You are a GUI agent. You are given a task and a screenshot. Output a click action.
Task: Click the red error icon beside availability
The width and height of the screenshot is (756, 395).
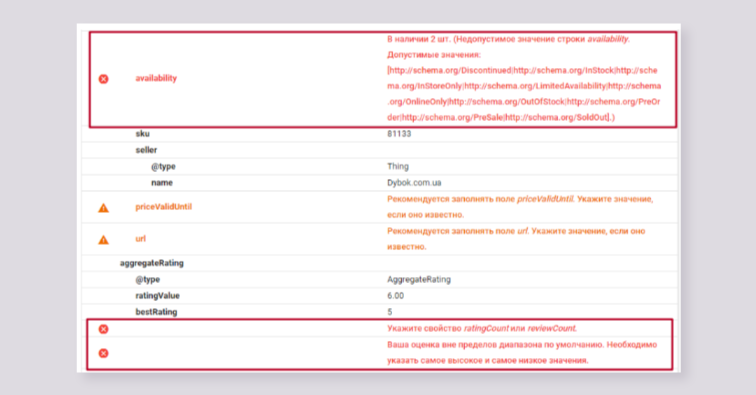pos(103,79)
